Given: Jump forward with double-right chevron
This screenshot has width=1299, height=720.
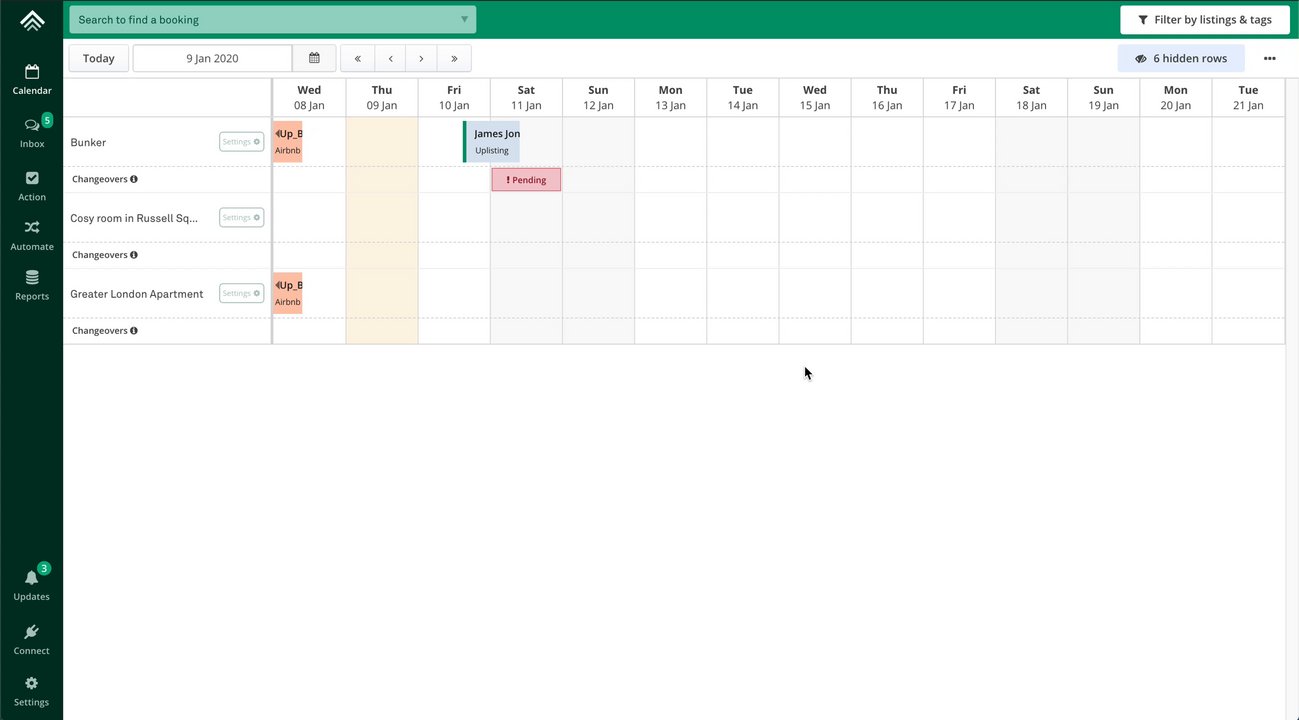Looking at the screenshot, I should pos(454,58).
